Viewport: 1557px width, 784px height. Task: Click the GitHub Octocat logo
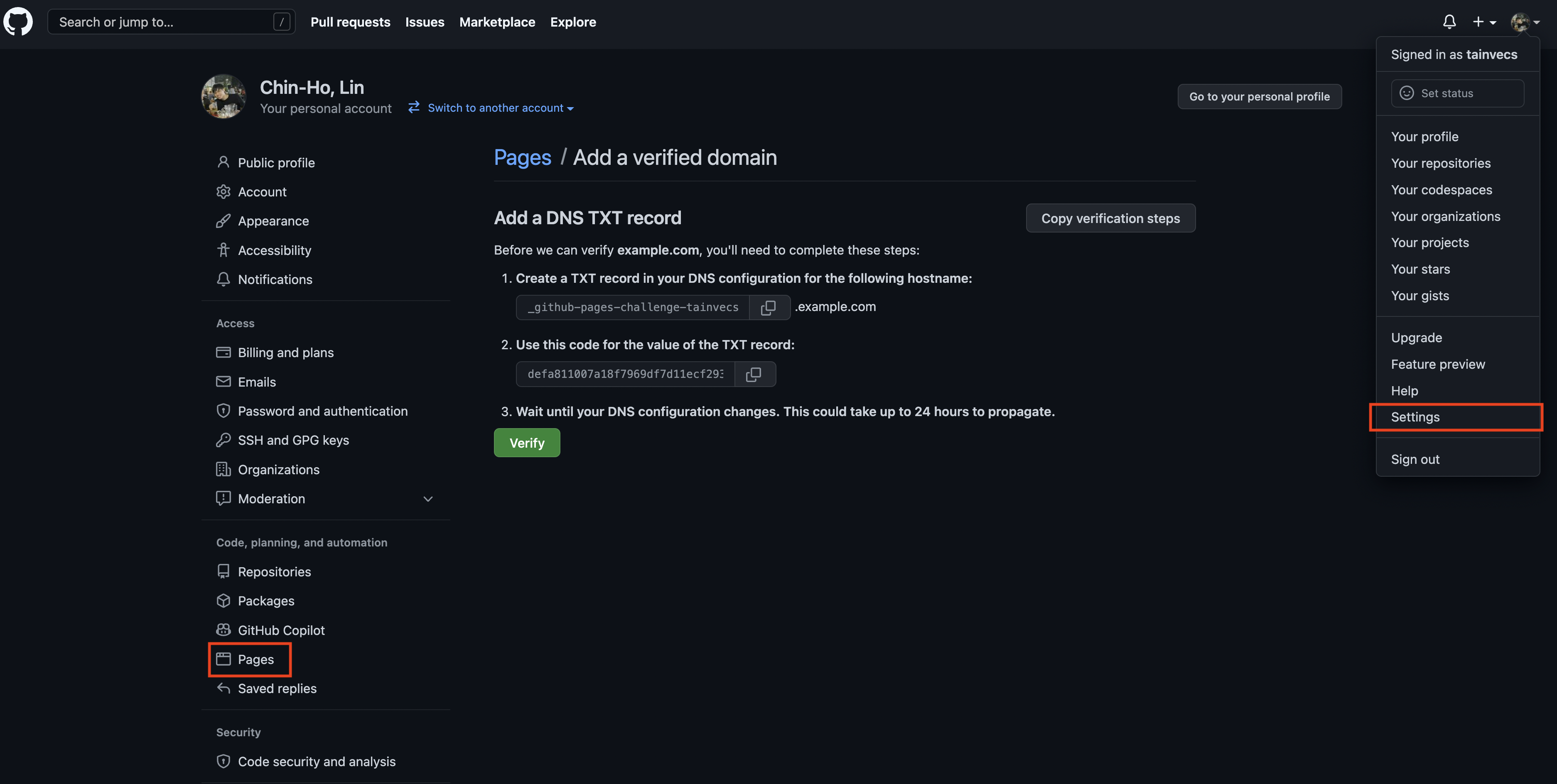point(18,22)
